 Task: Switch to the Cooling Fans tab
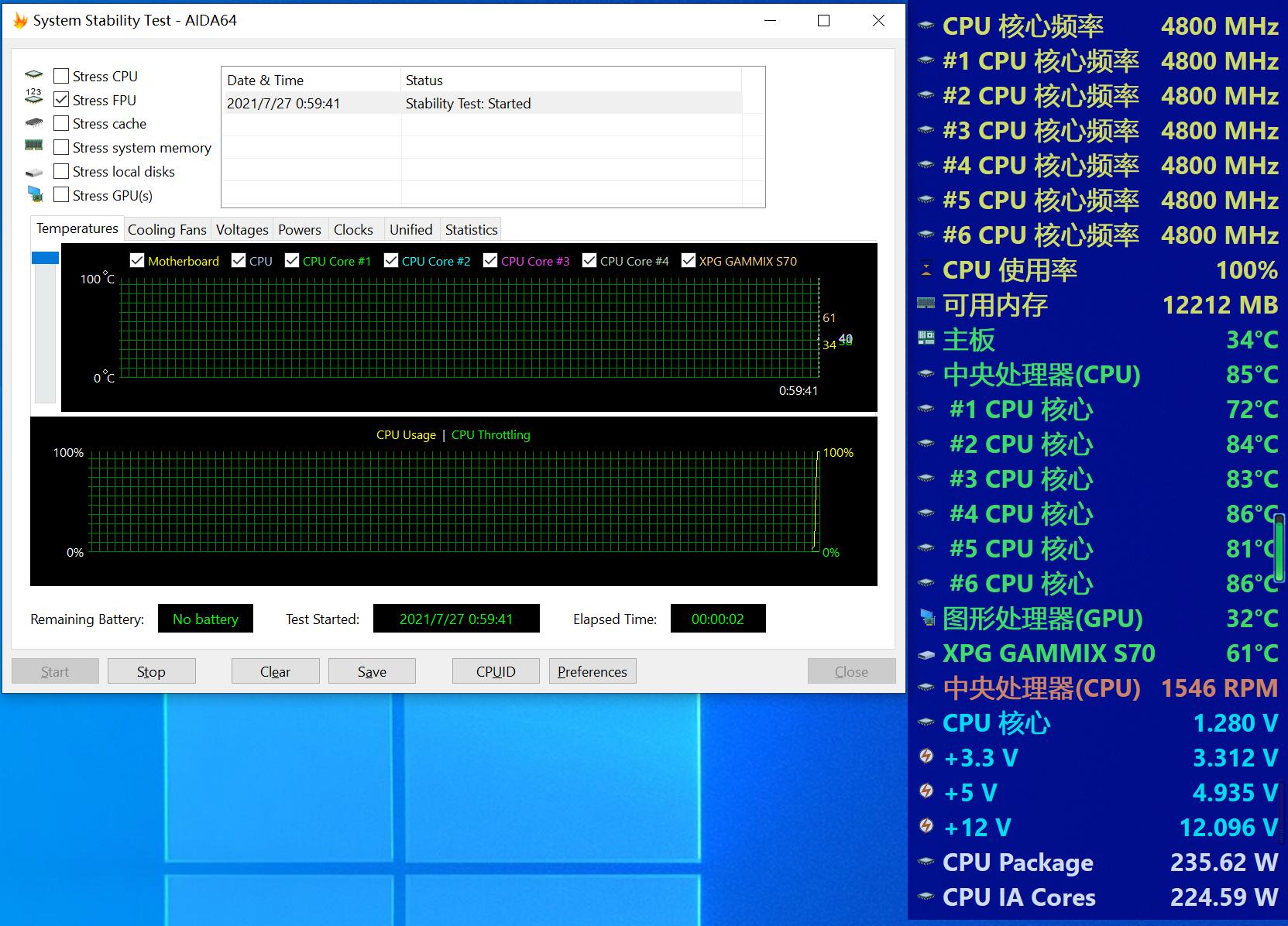pos(167,230)
